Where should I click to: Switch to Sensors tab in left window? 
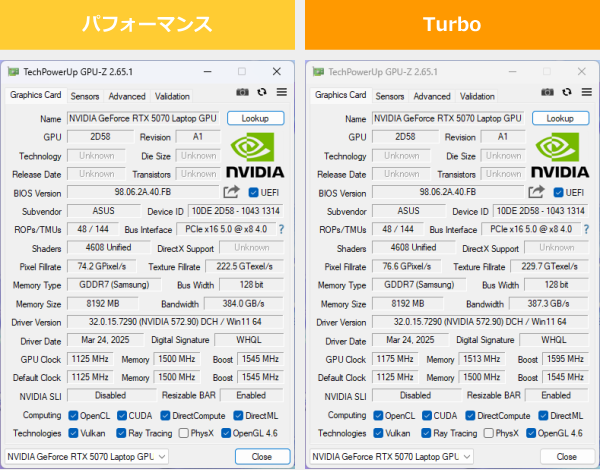85,96
